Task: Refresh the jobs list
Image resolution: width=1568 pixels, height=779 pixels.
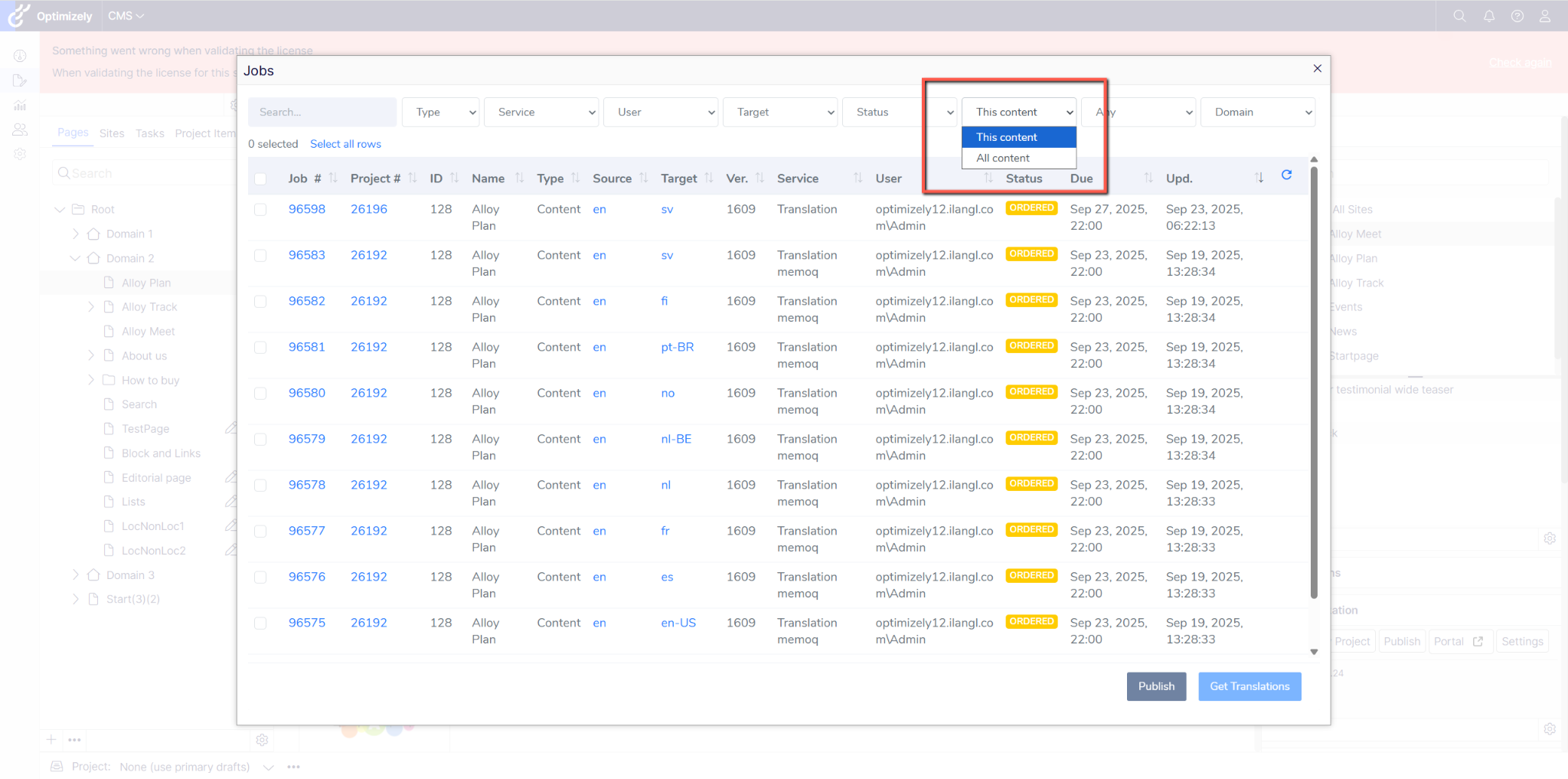Action: click(x=1287, y=175)
